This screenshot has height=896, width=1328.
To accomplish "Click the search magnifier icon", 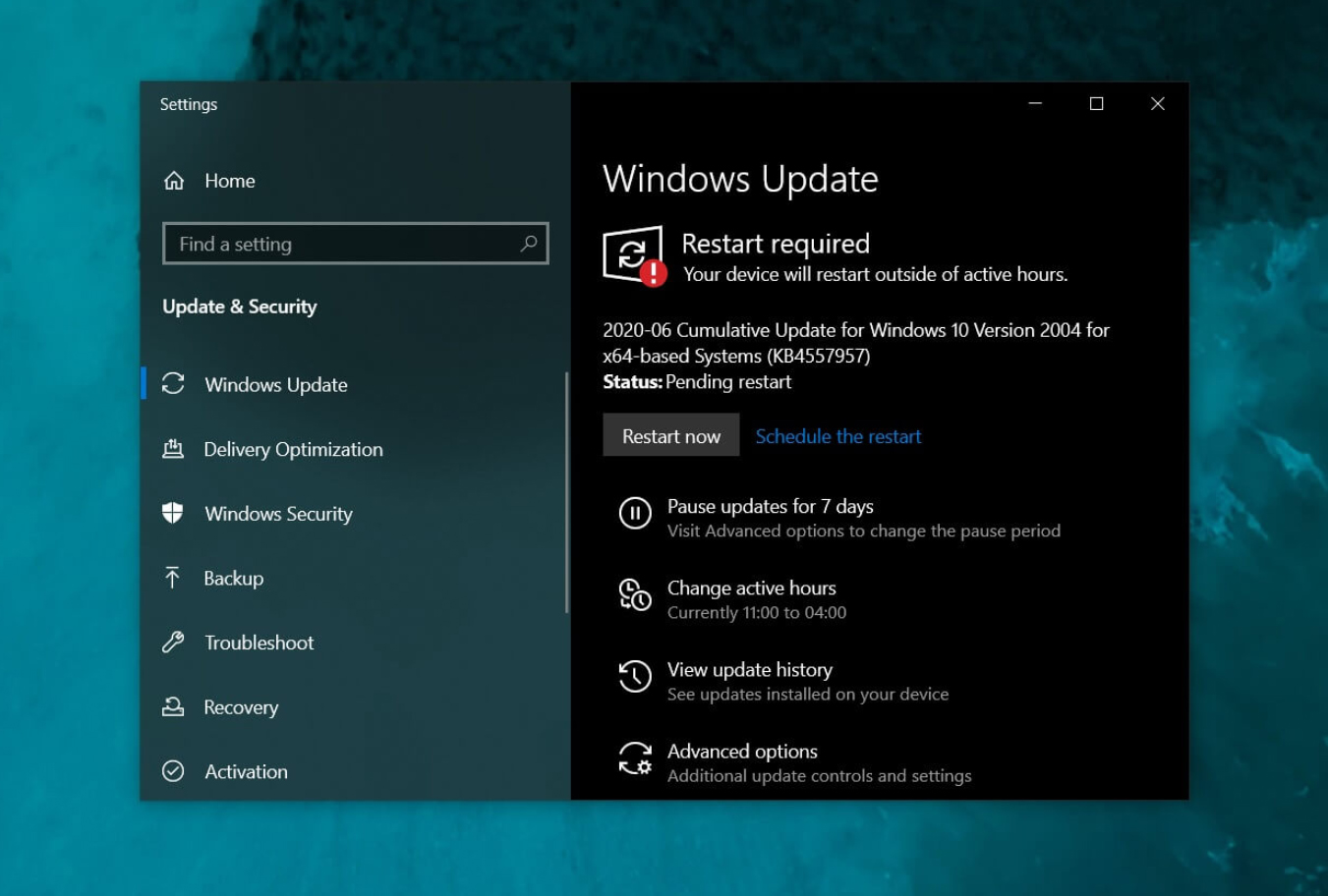I will [x=528, y=244].
